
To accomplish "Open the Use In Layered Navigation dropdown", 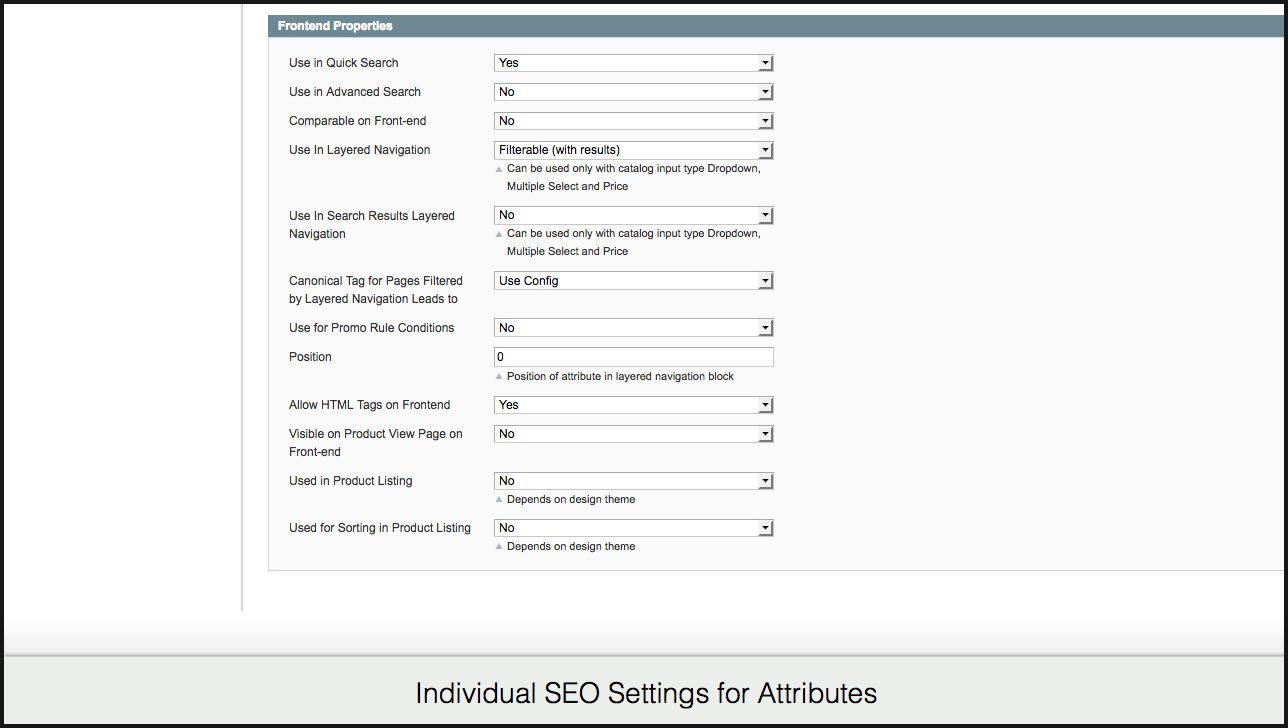I will coord(633,150).
